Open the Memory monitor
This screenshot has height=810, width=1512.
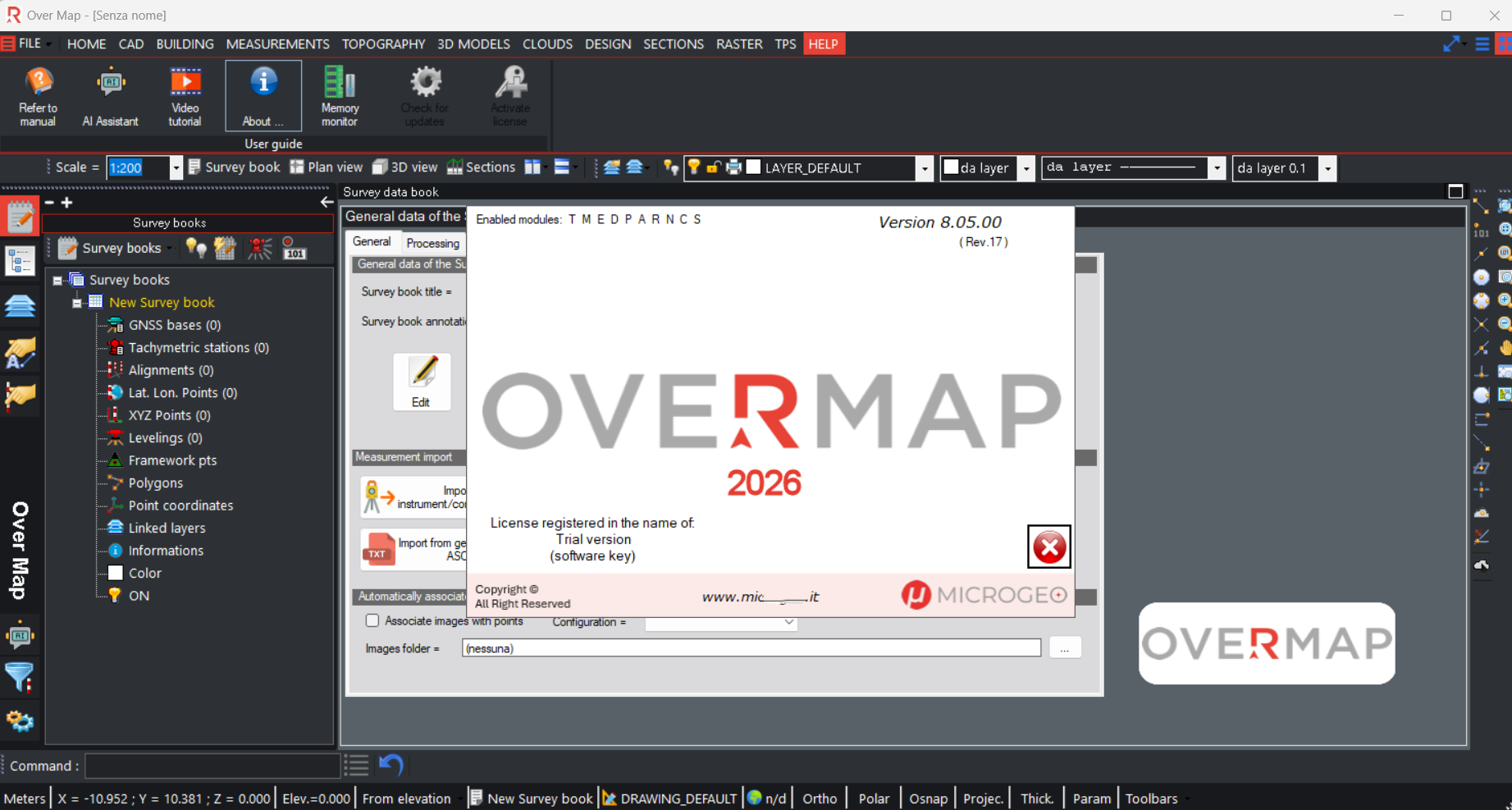click(340, 96)
